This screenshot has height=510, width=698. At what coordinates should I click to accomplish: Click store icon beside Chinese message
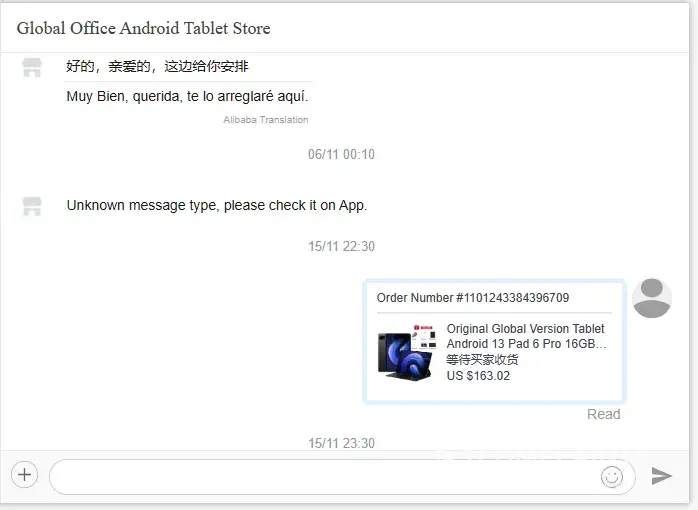point(32,68)
